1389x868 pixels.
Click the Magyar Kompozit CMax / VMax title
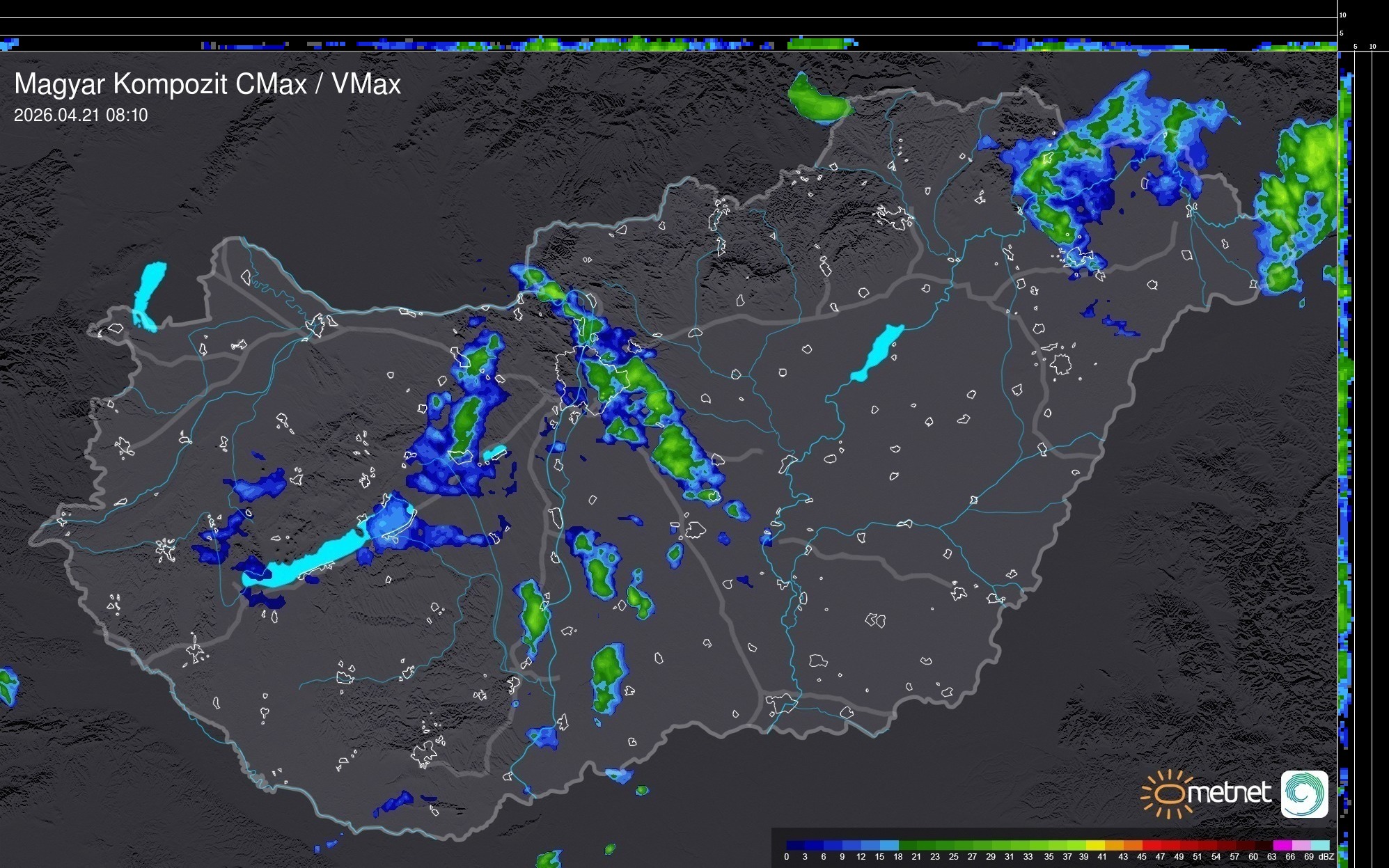coord(207,84)
